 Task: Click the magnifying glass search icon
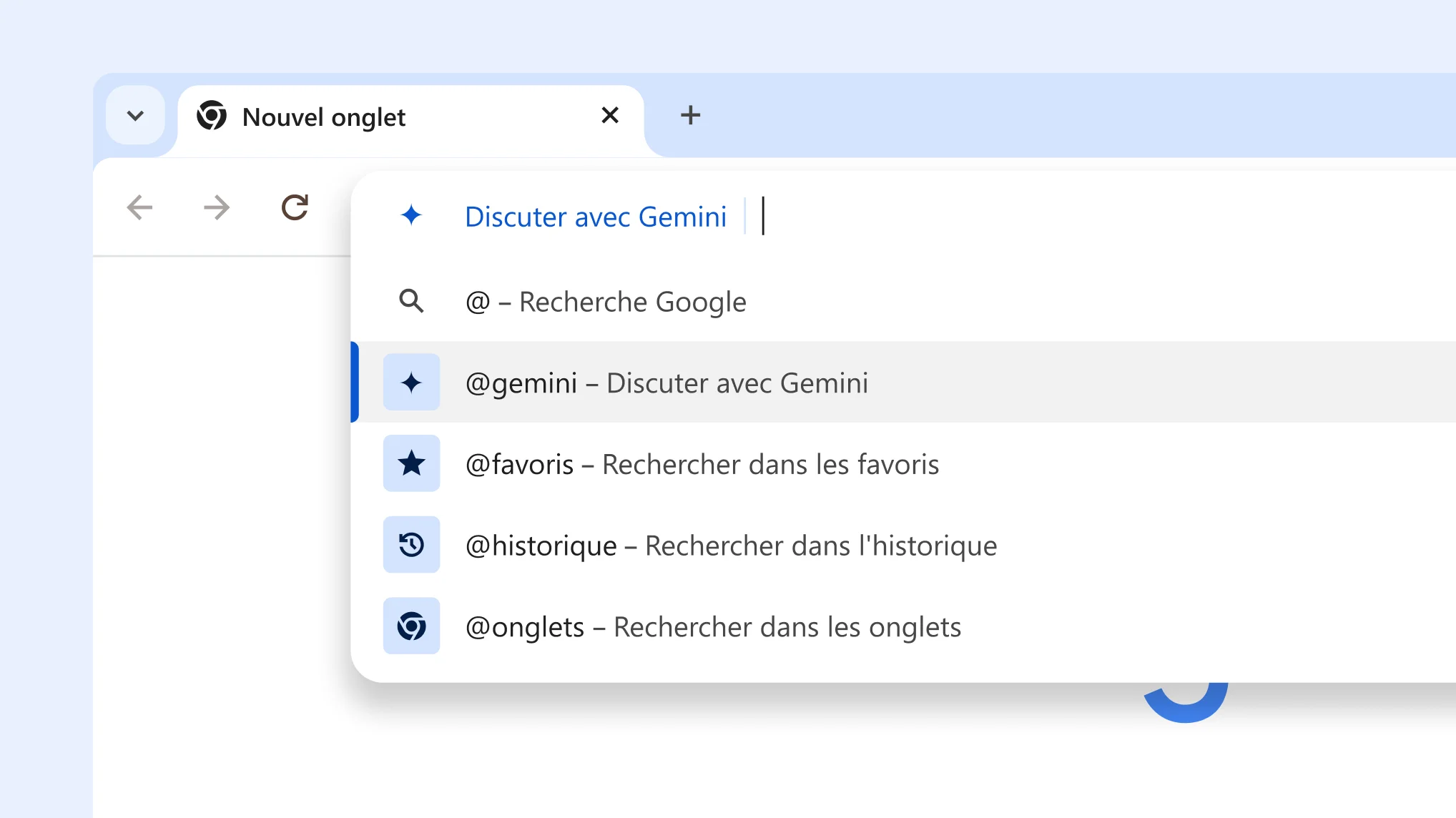click(411, 301)
